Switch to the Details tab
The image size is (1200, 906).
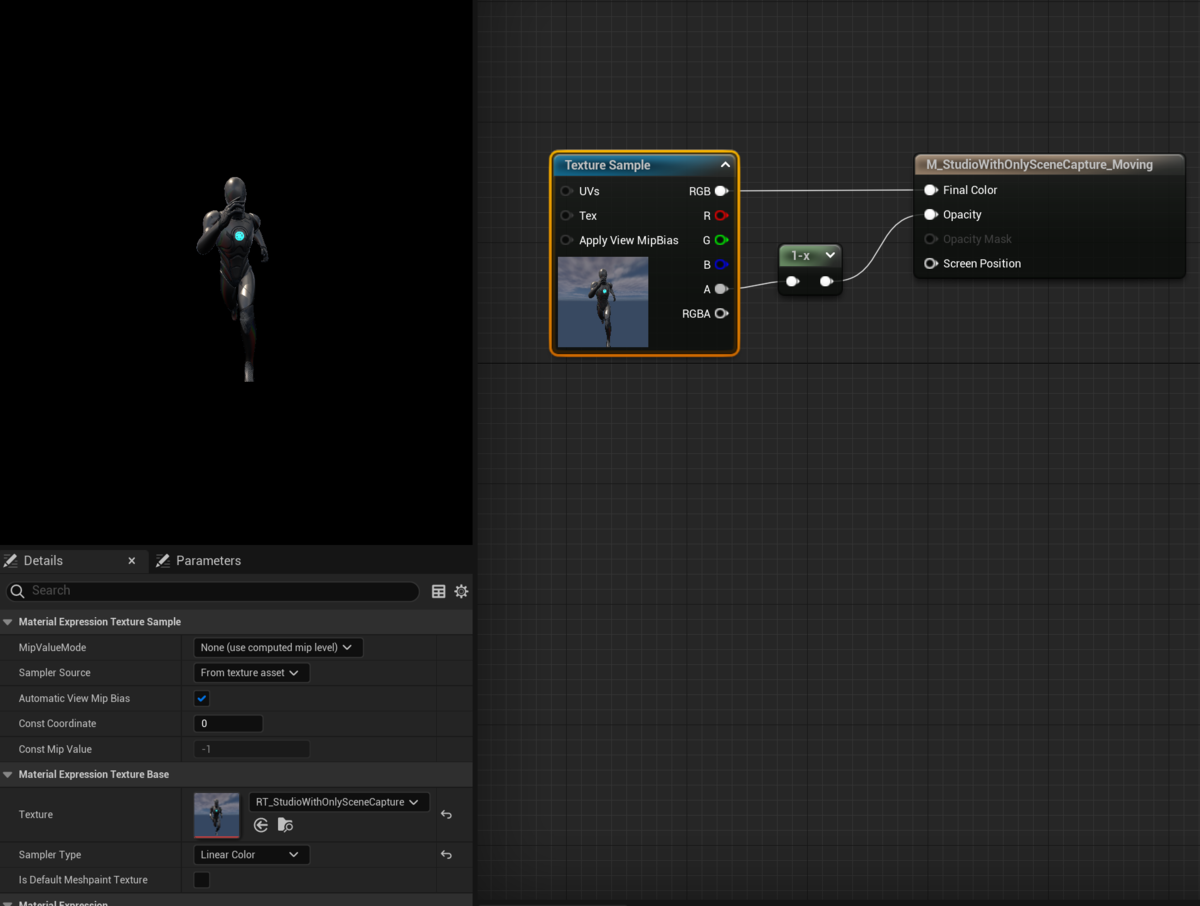pyautogui.click(x=43, y=561)
